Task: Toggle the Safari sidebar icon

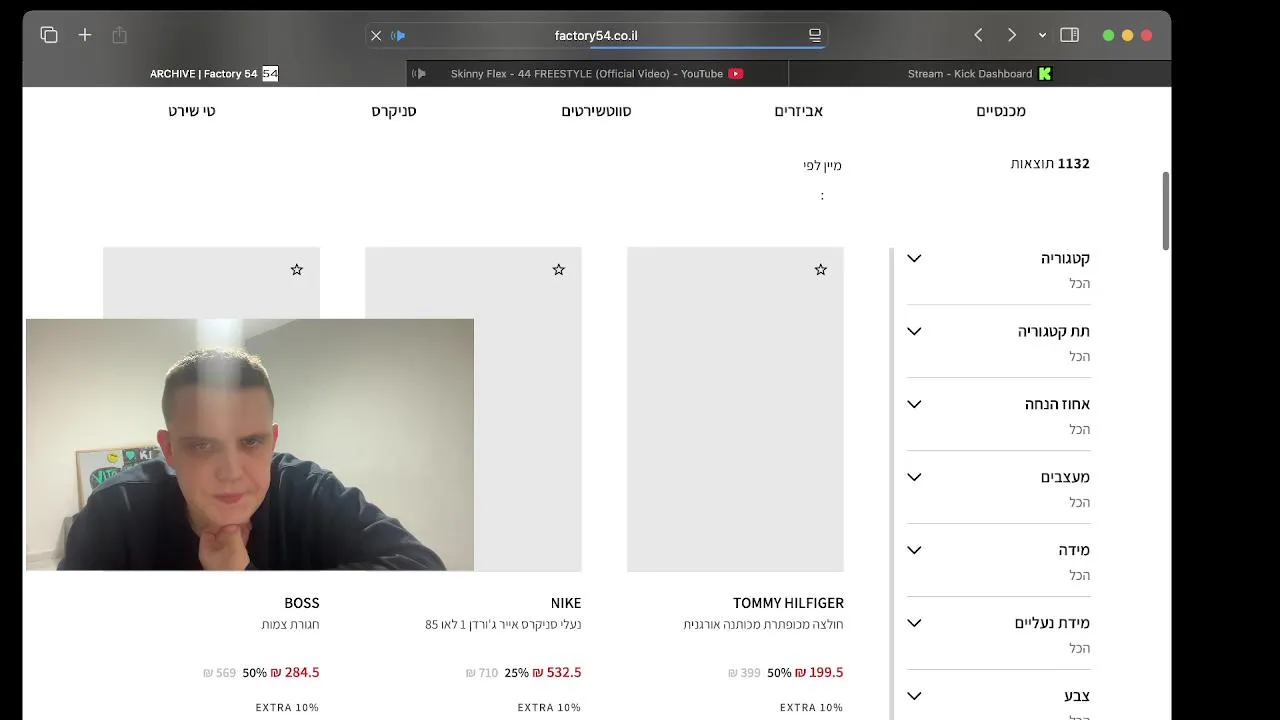Action: (x=1069, y=35)
